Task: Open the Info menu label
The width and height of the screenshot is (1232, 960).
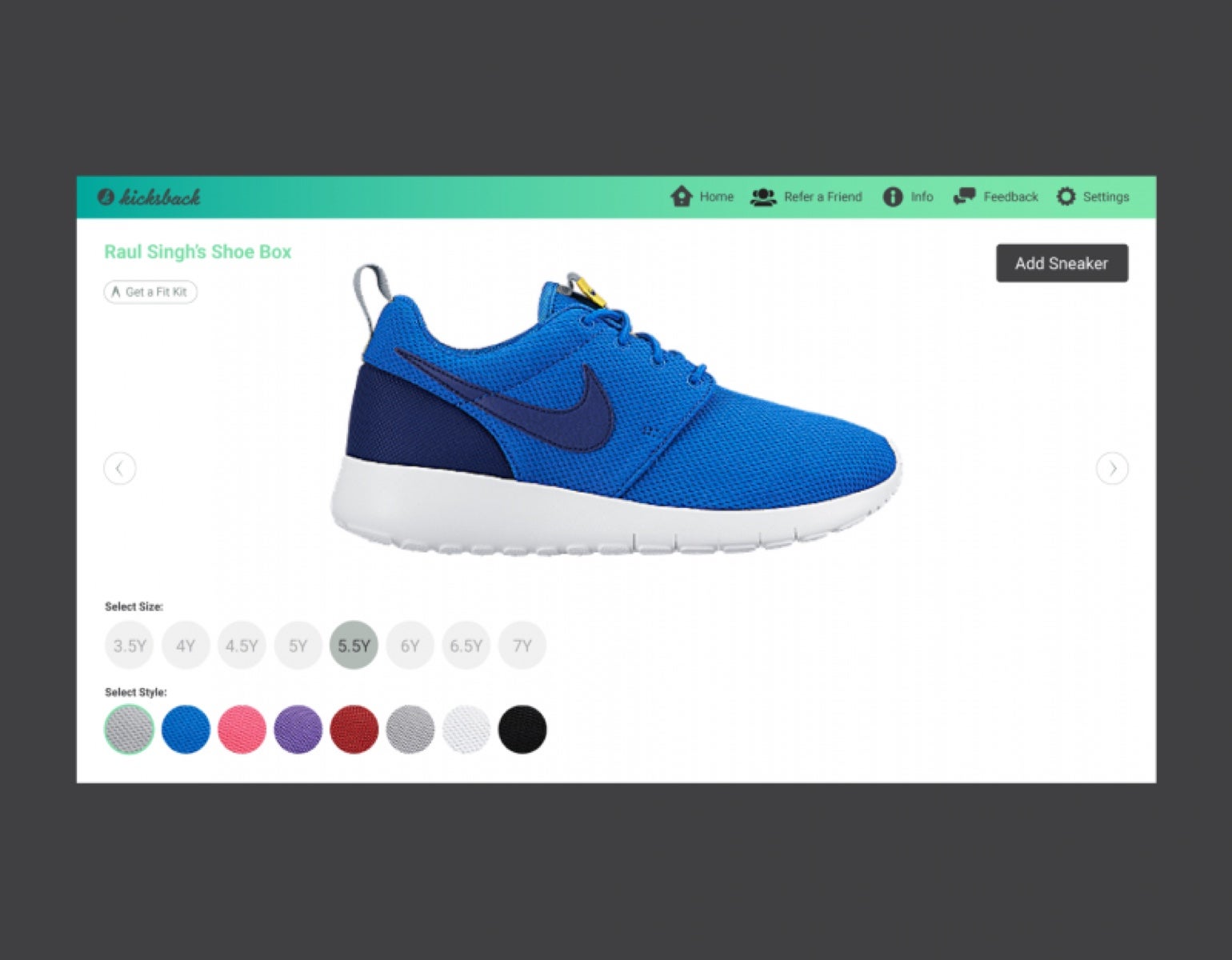Action: [922, 197]
